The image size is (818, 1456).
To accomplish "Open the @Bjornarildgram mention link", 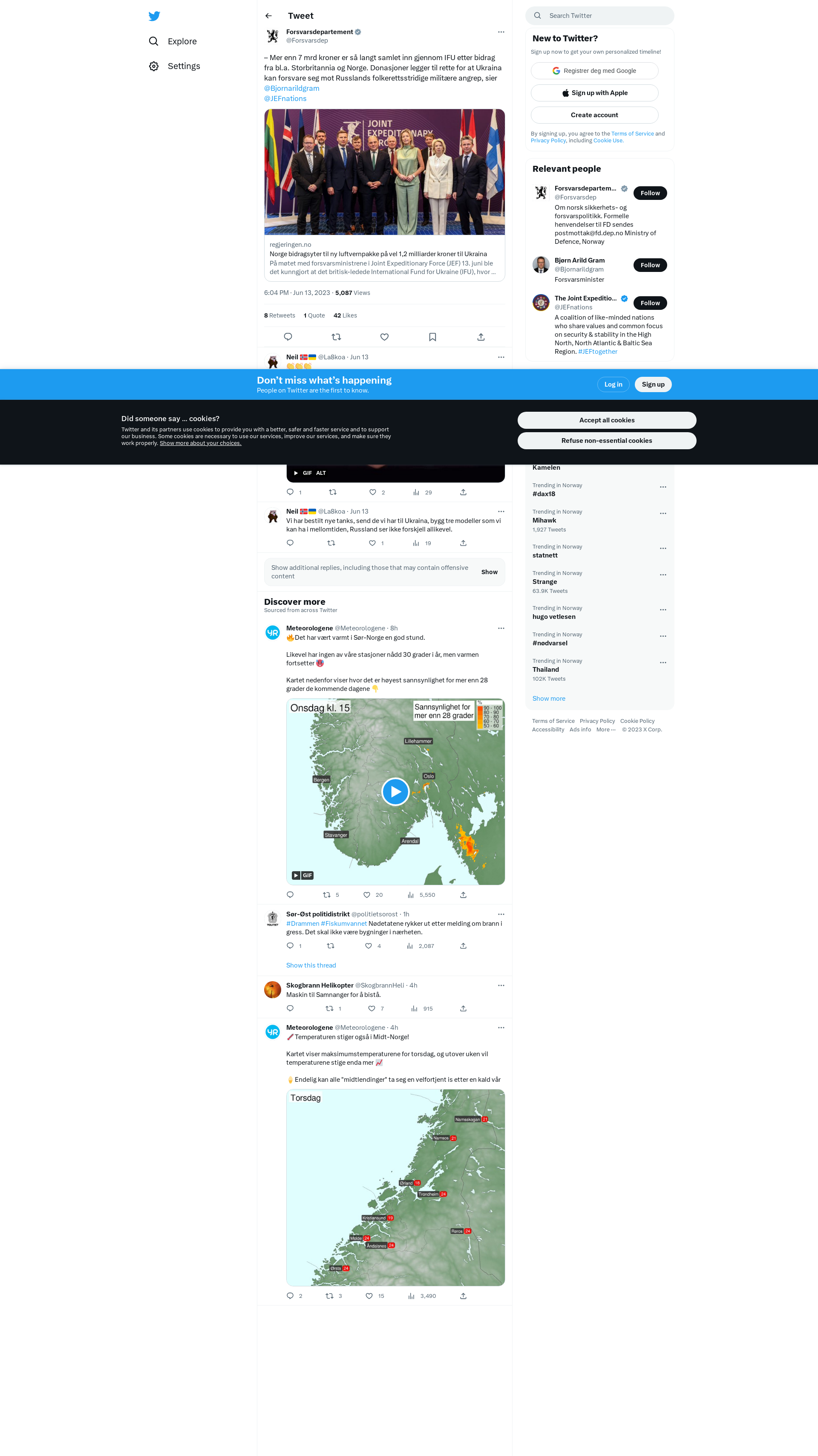I will 291,88.
